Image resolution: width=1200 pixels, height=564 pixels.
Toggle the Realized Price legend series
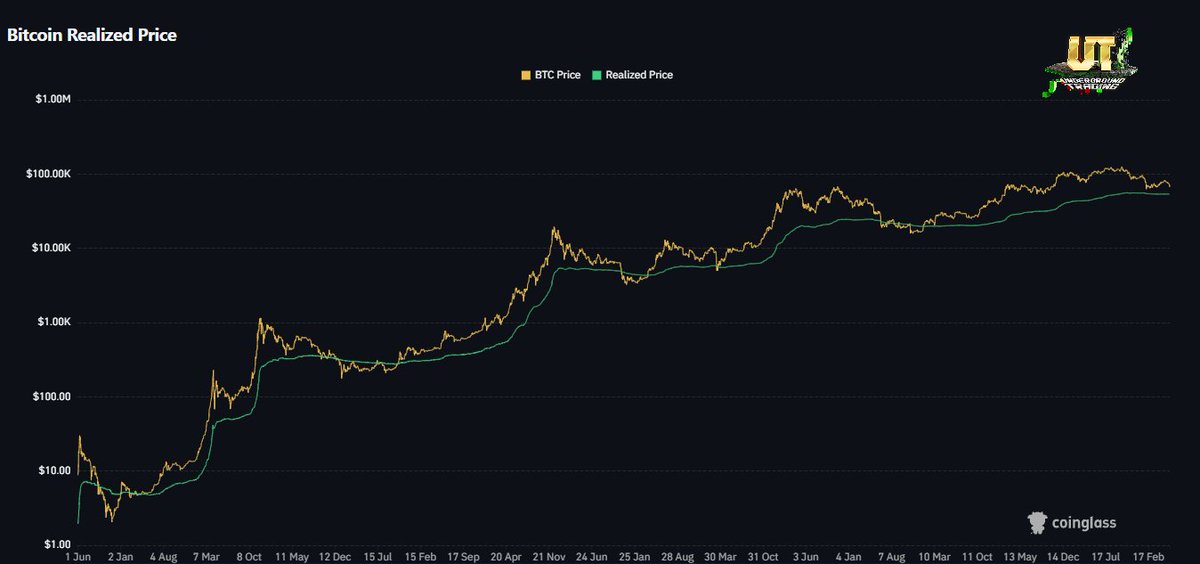click(633, 75)
